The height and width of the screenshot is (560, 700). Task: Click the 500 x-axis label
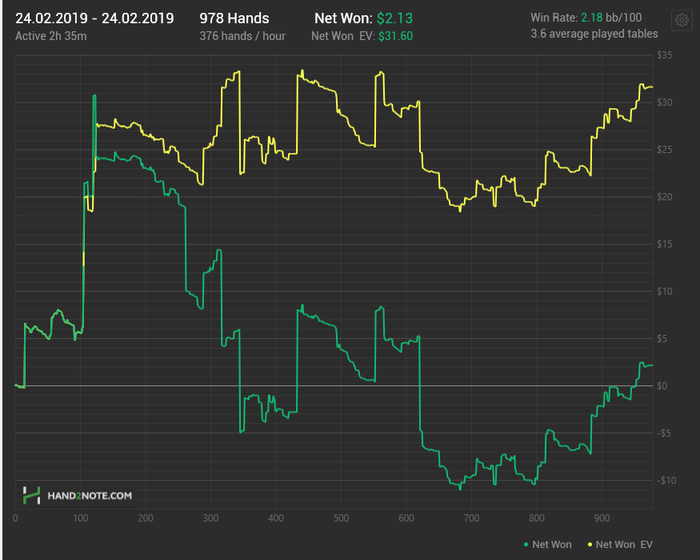pyautogui.click(x=341, y=518)
